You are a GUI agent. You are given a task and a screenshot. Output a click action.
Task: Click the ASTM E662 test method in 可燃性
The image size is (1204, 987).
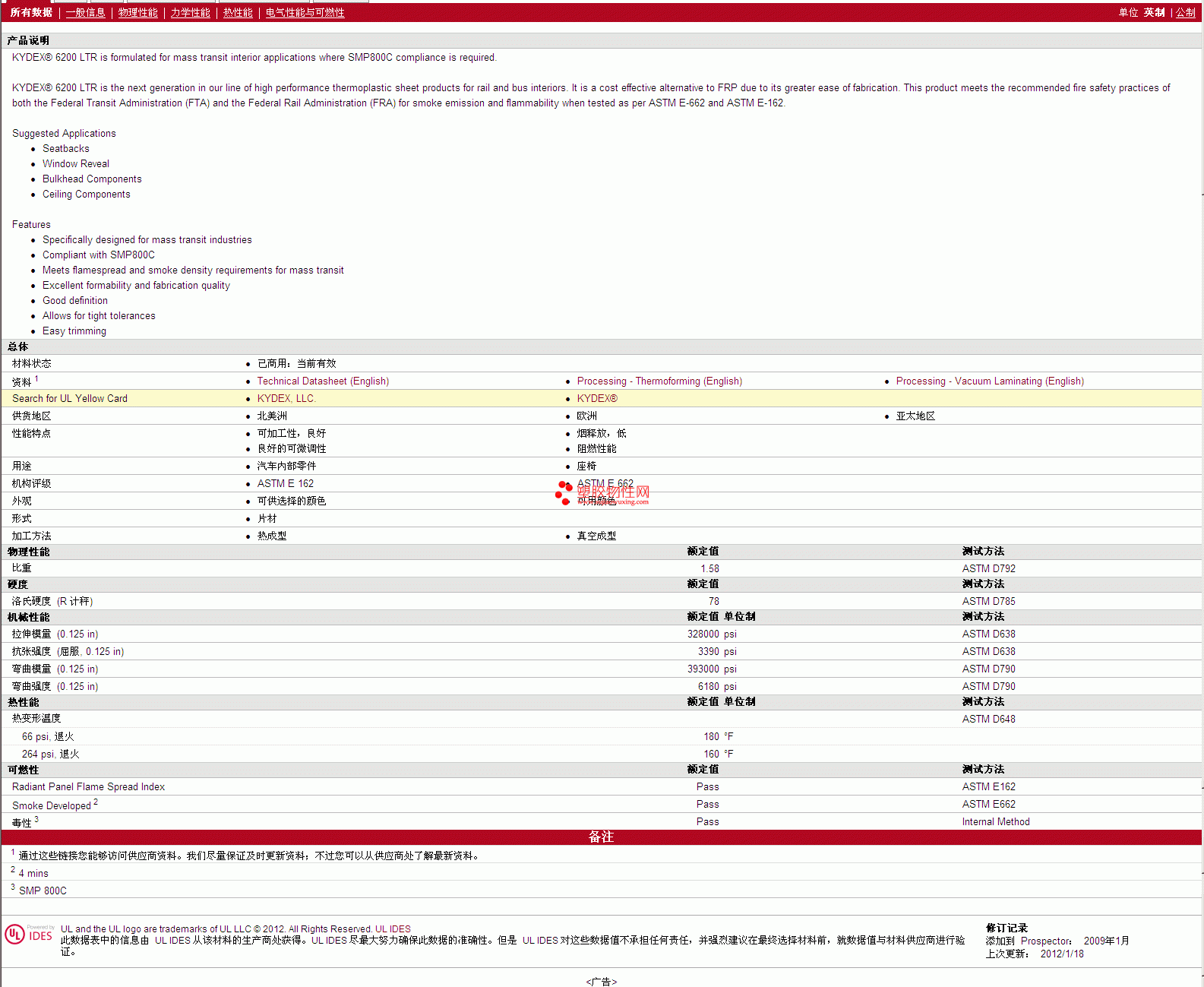[x=988, y=805]
